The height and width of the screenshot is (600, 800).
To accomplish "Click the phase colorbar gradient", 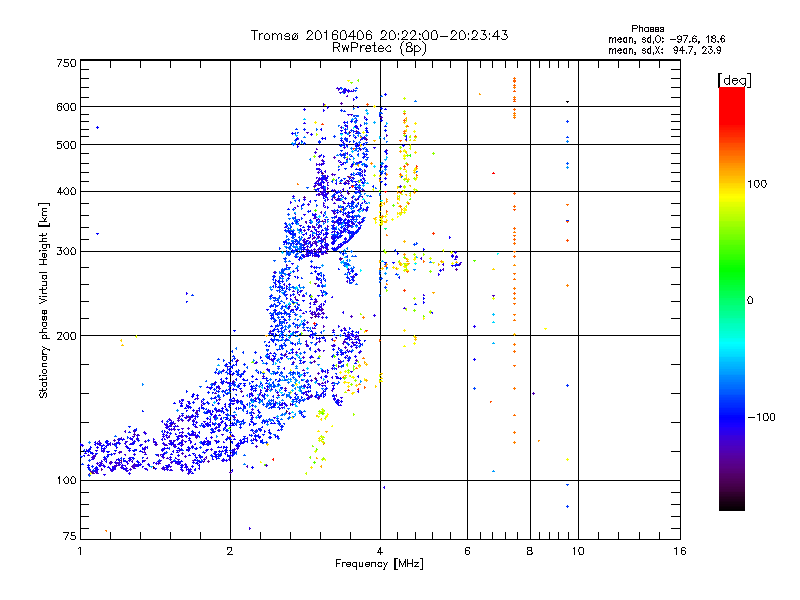I will click(x=732, y=298).
